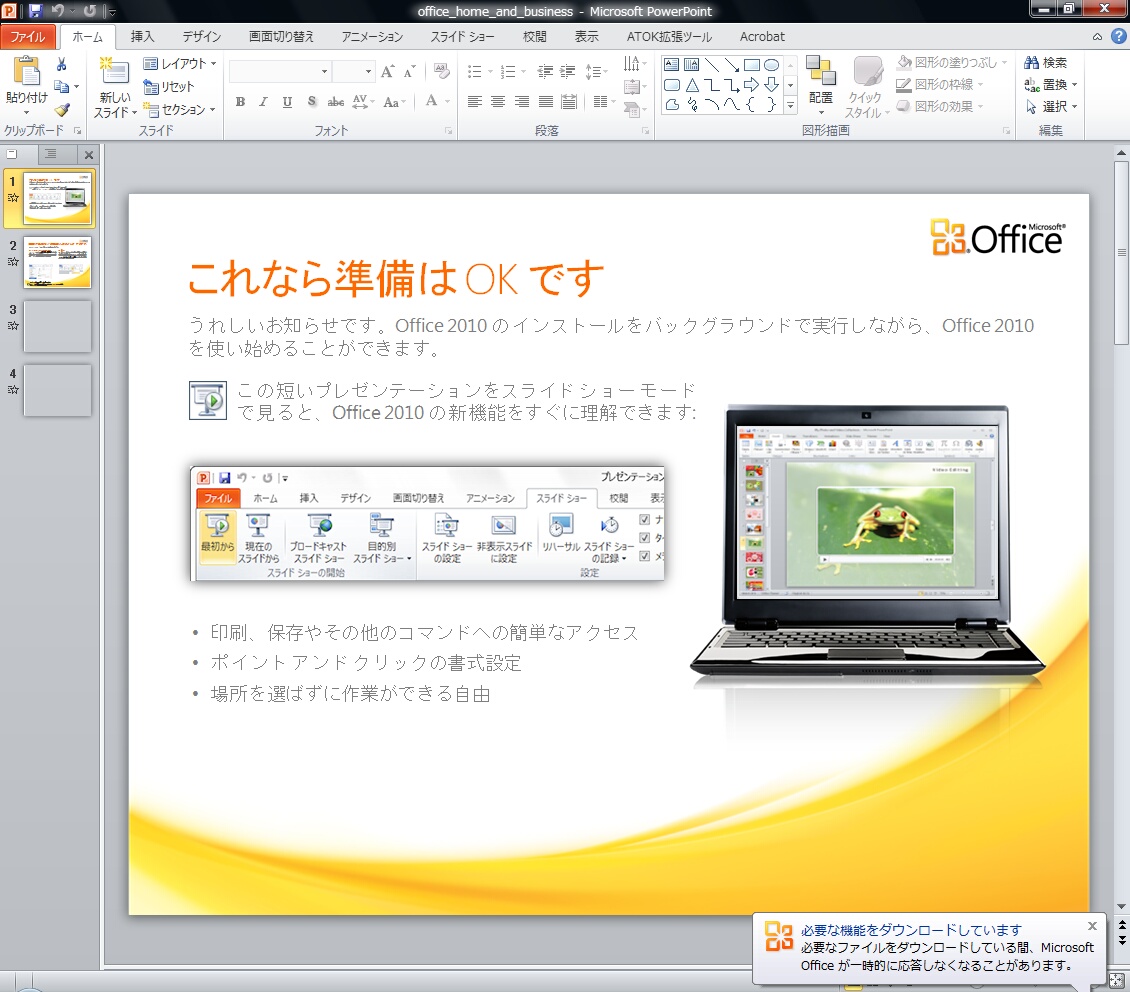Open Shape Fill (図形の塗りつぶし) color menu
Screen dimensions: 1130x992
(x=952, y=63)
